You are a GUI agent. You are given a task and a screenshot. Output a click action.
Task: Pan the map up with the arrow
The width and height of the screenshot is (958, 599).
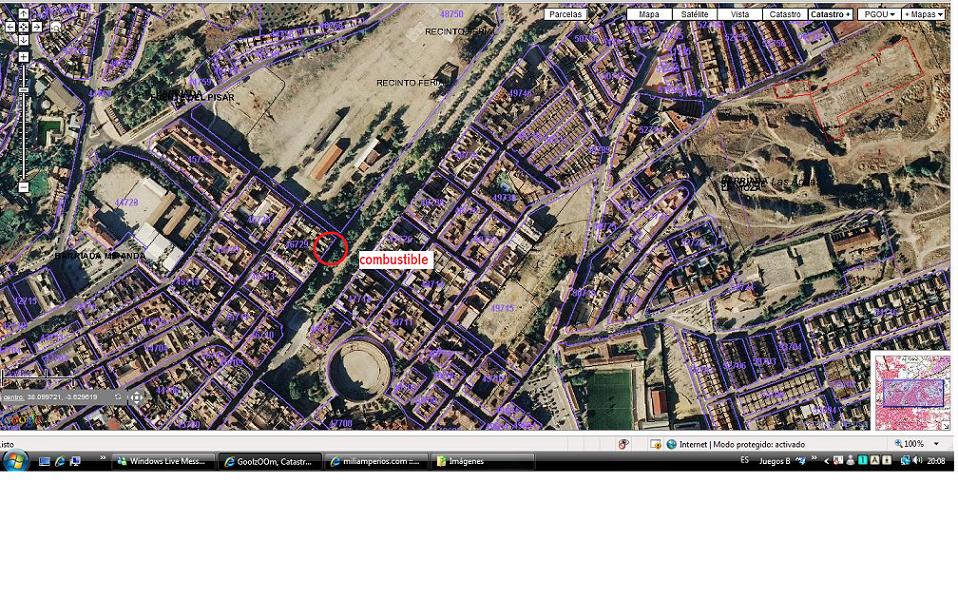click(23, 14)
